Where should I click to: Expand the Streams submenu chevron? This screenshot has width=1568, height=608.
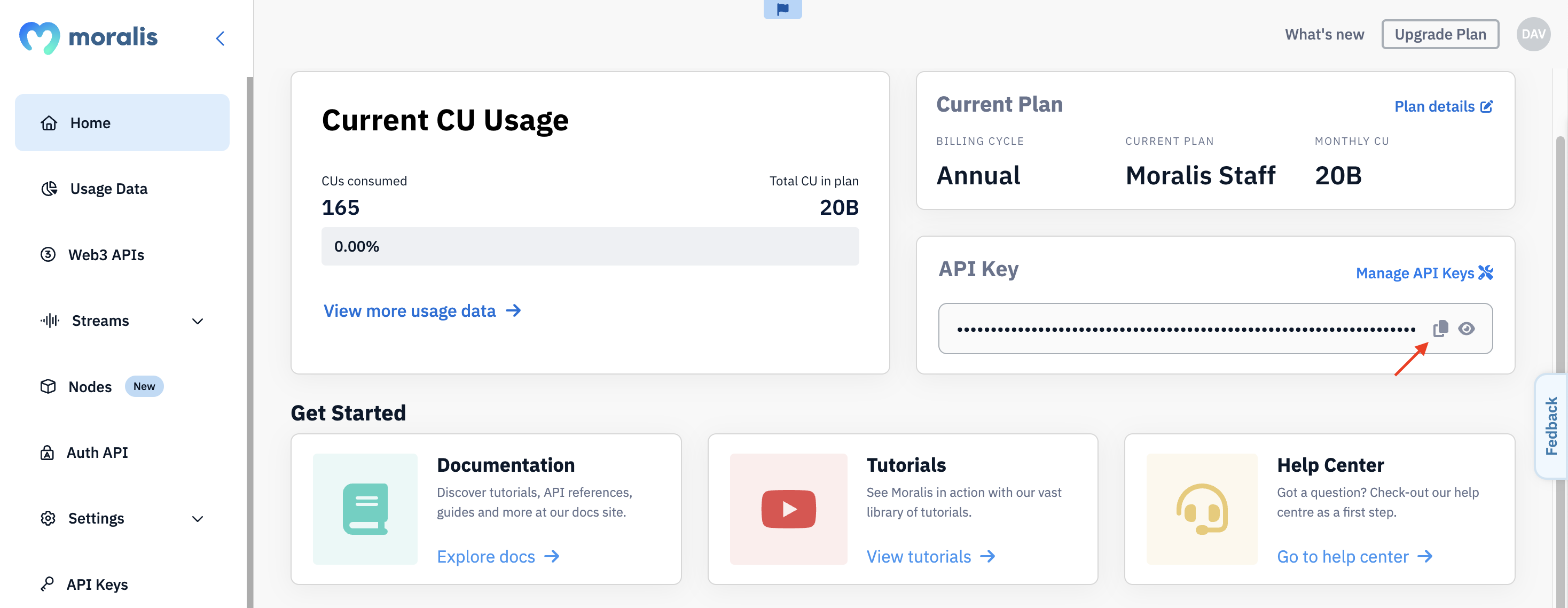(x=197, y=321)
